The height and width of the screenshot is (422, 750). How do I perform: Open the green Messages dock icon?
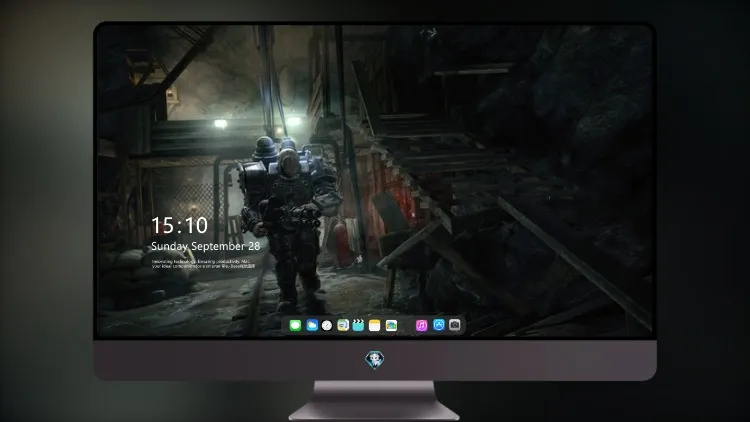[x=295, y=325]
